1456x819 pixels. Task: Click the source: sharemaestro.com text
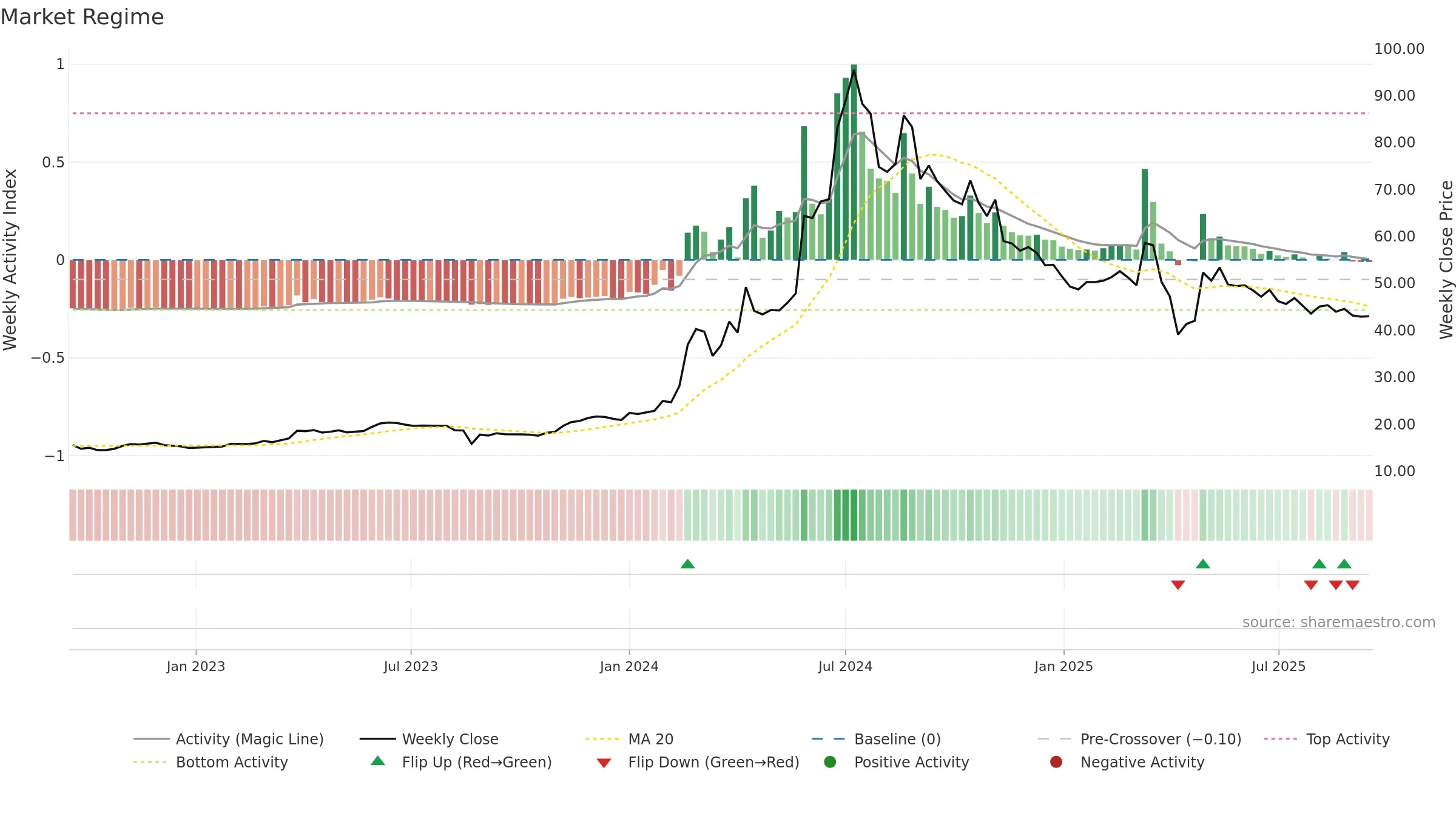pyautogui.click(x=1339, y=622)
